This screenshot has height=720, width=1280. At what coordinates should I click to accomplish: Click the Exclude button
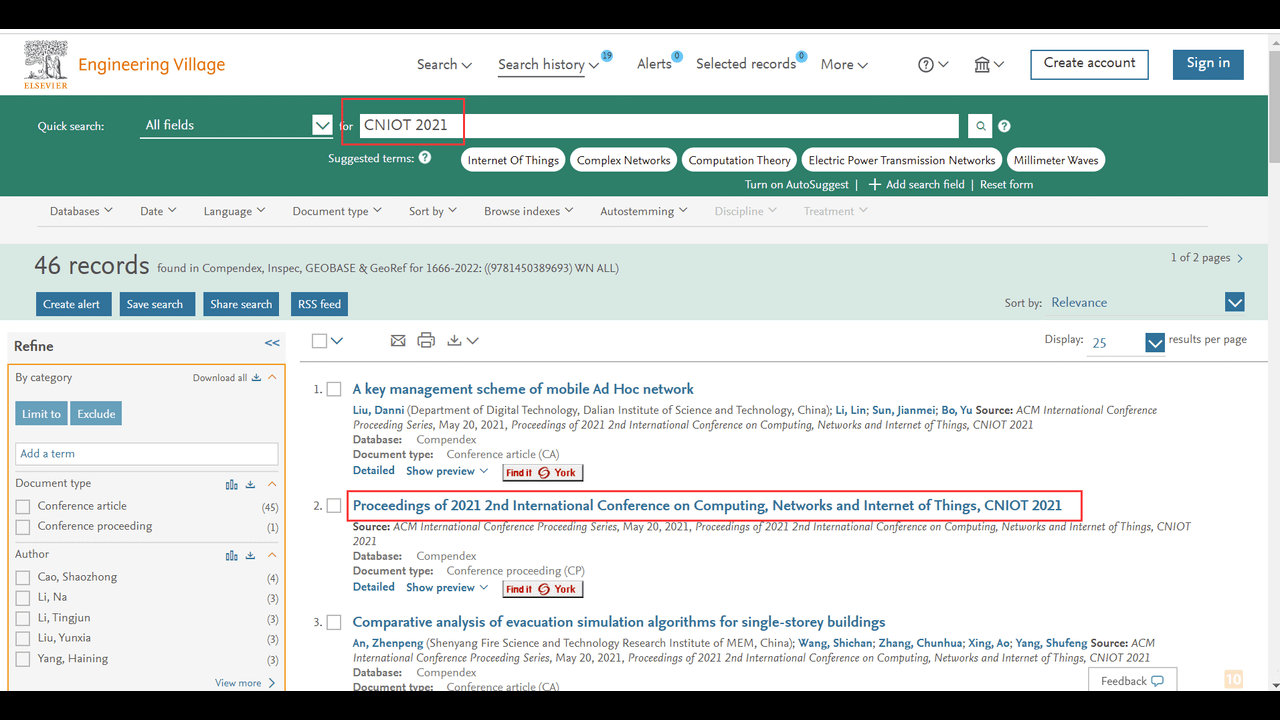coord(97,413)
